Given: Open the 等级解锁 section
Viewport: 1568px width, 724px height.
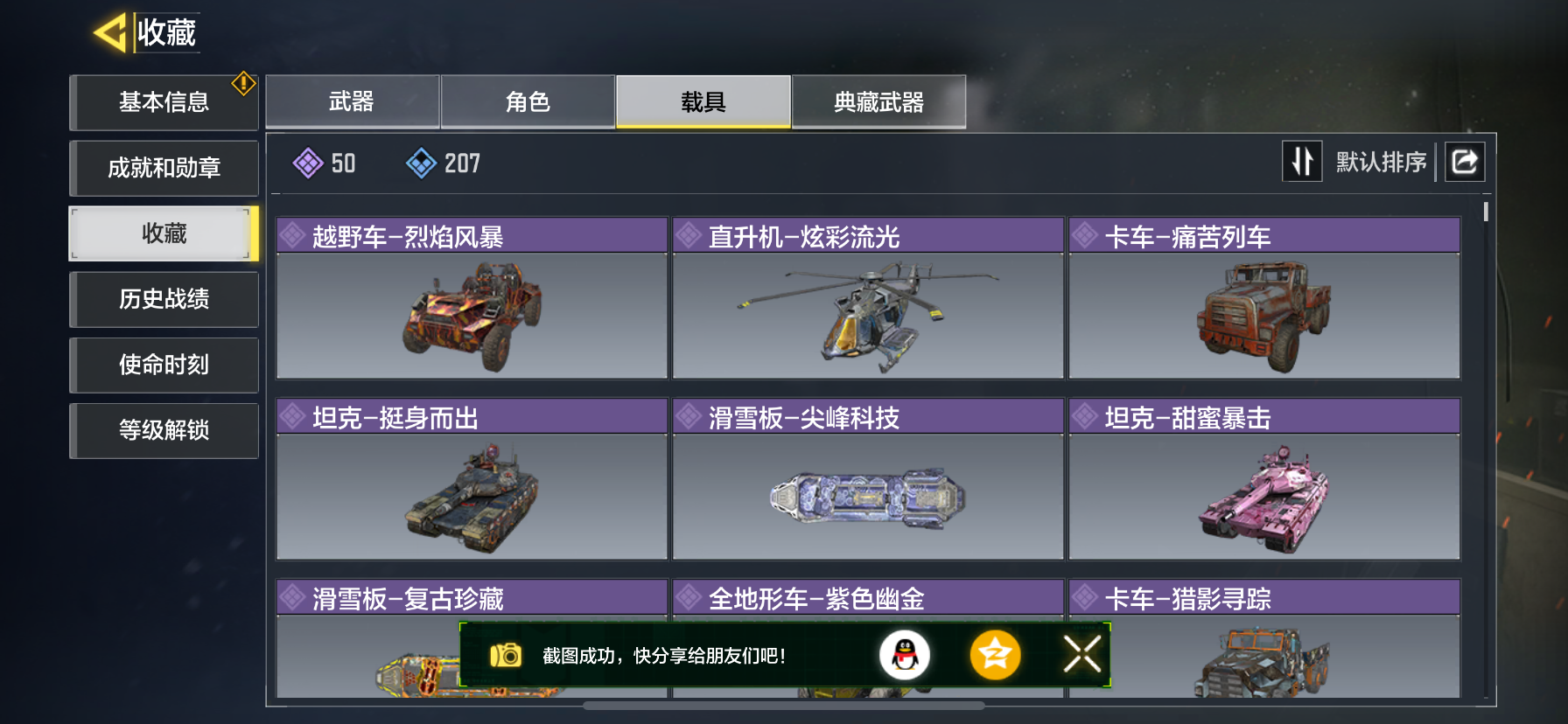Looking at the screenshot, I should (x=164, y=430).
